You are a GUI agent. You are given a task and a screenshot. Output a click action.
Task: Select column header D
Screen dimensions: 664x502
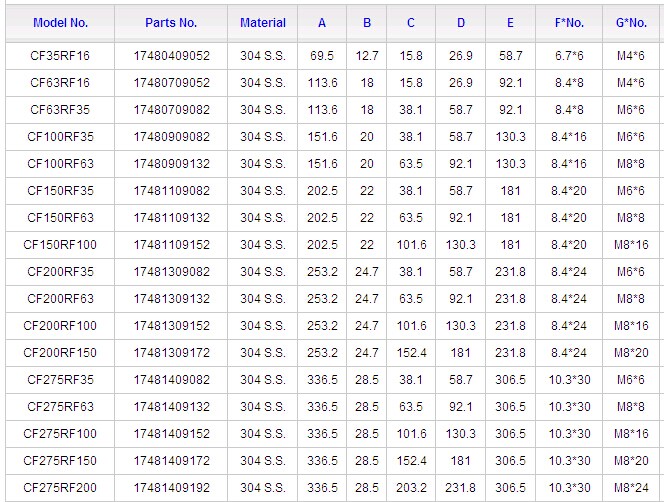(x=460, y=22)
